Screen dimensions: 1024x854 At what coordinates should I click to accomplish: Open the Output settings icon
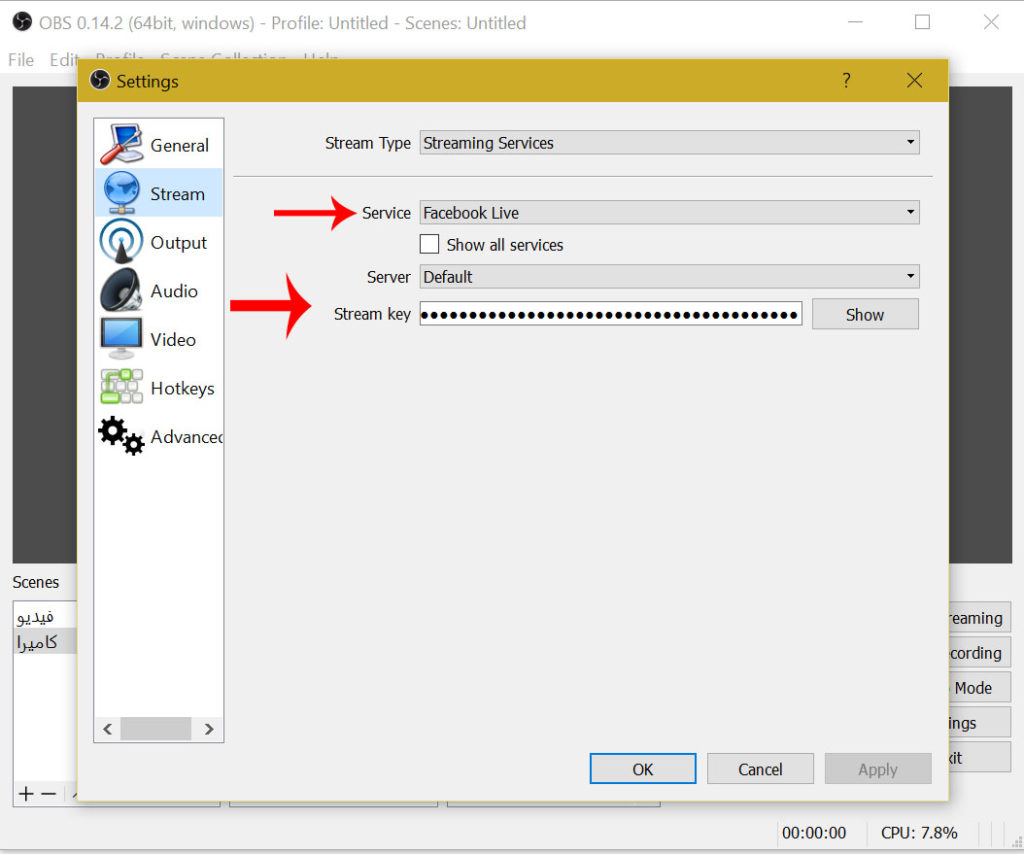coord(121,241)
